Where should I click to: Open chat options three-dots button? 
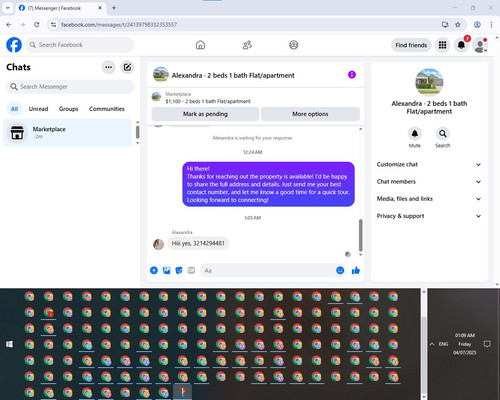tap(108, 67)
